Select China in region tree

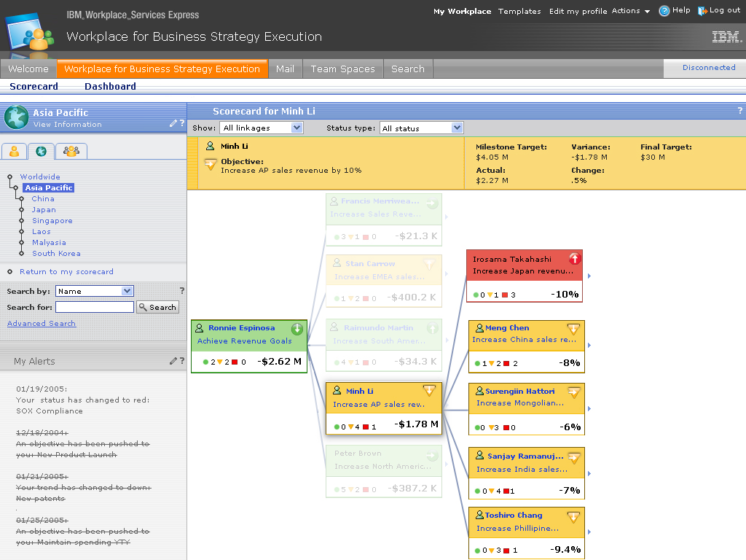[x=43, y=199]
